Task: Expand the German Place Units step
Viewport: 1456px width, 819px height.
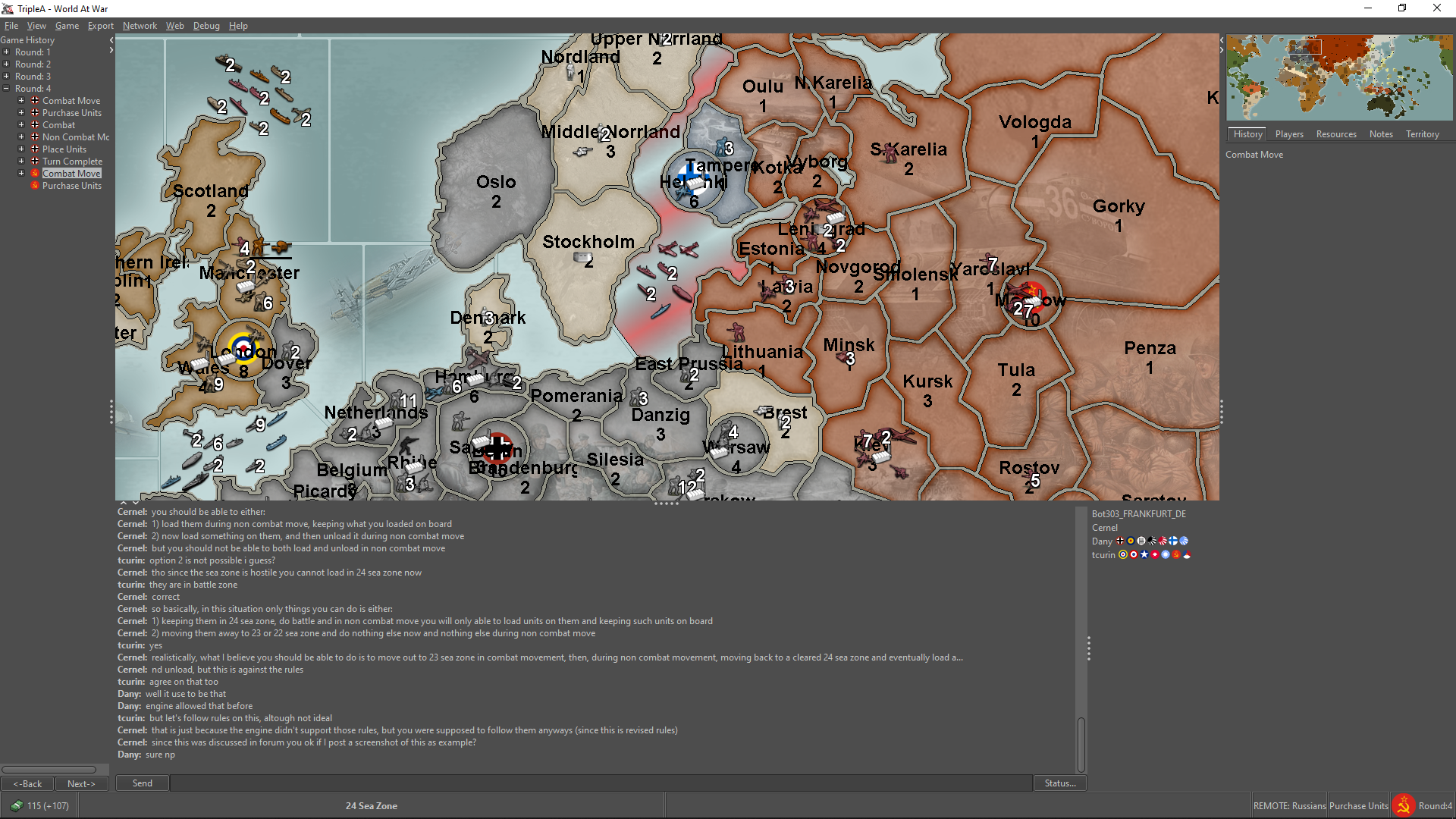Action: tap(21, 149)
